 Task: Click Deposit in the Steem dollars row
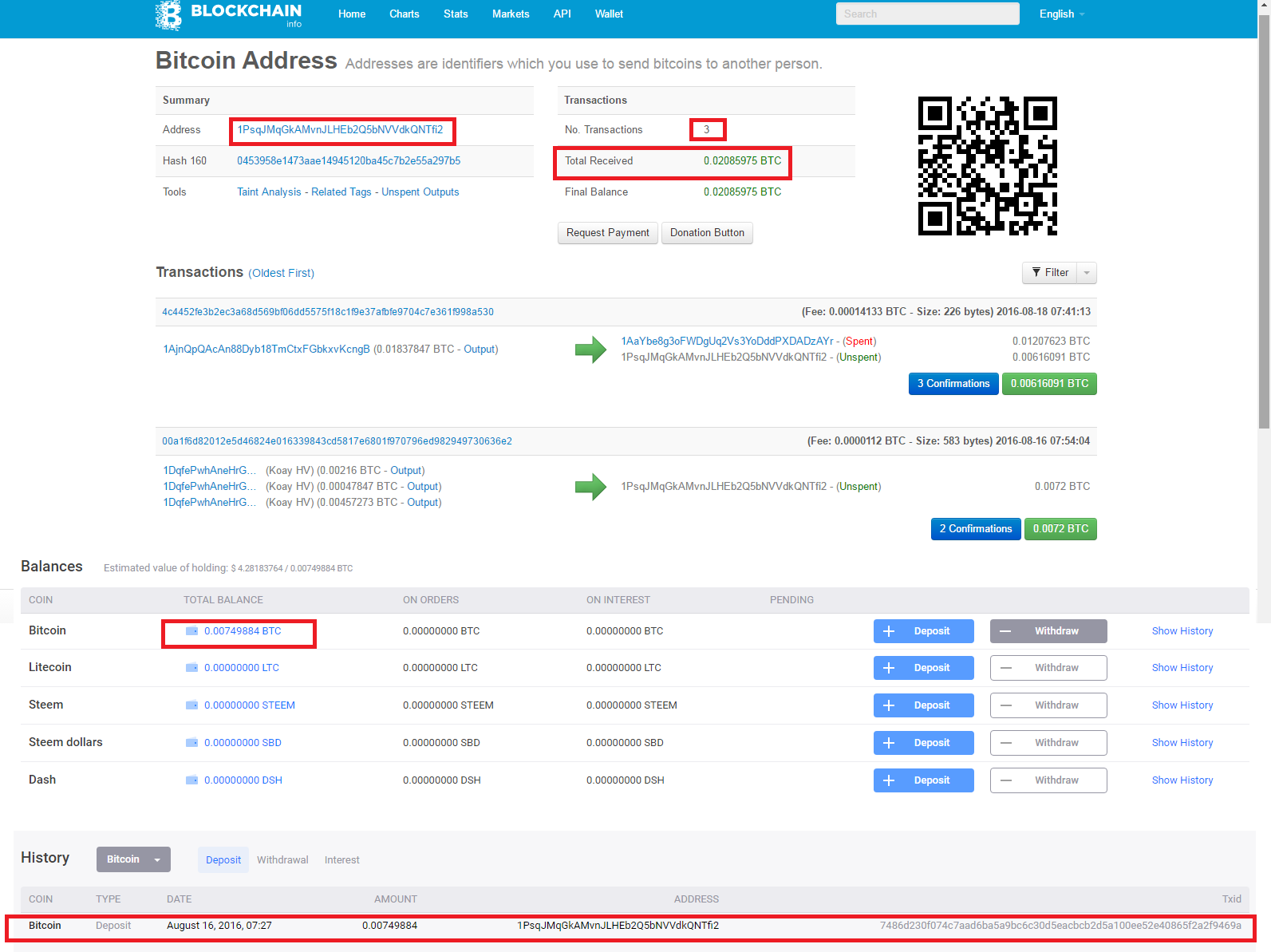[x=924, y=743]
